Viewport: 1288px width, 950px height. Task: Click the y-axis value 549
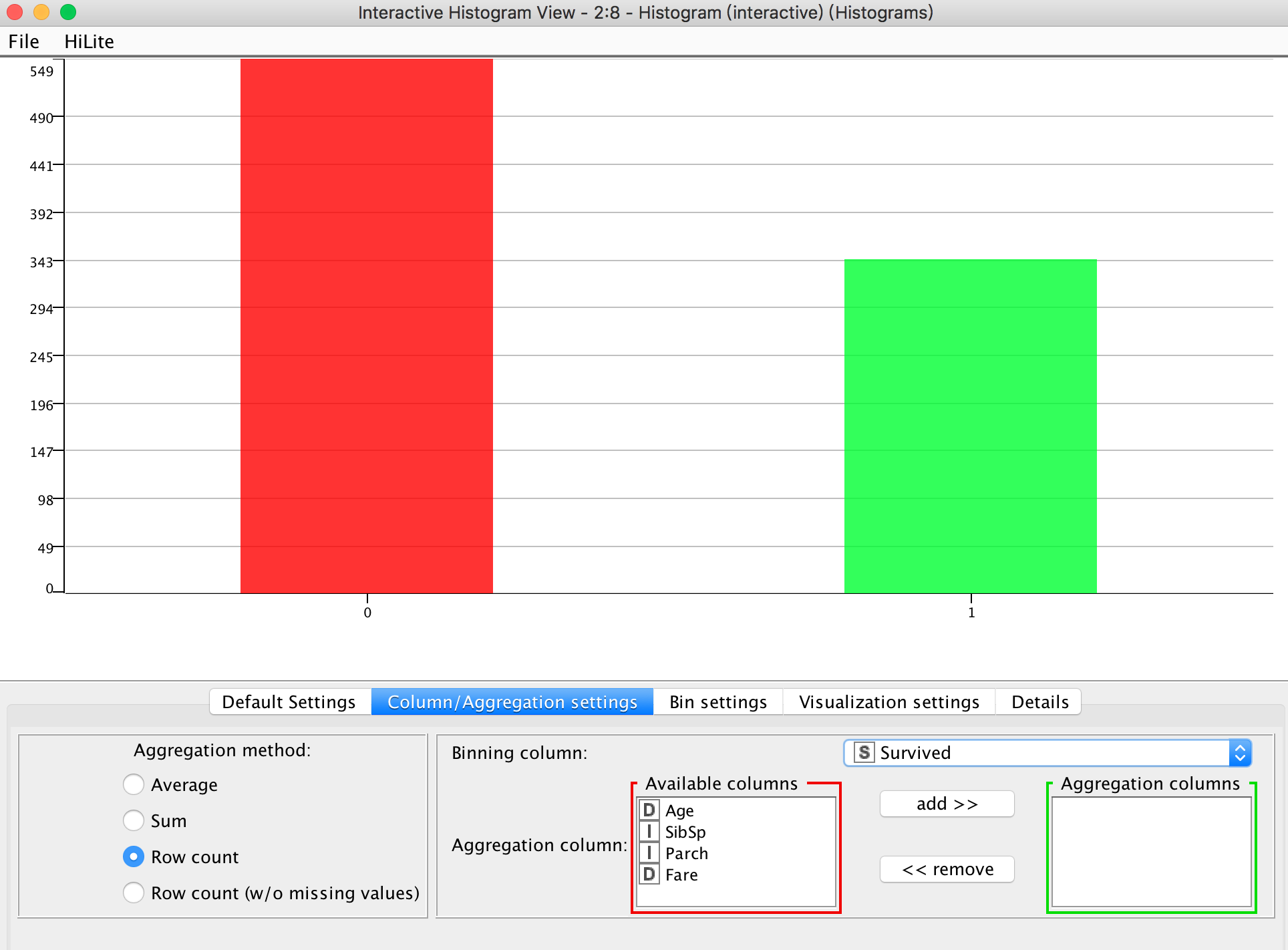pyautogui.click(x=41, y=71)
